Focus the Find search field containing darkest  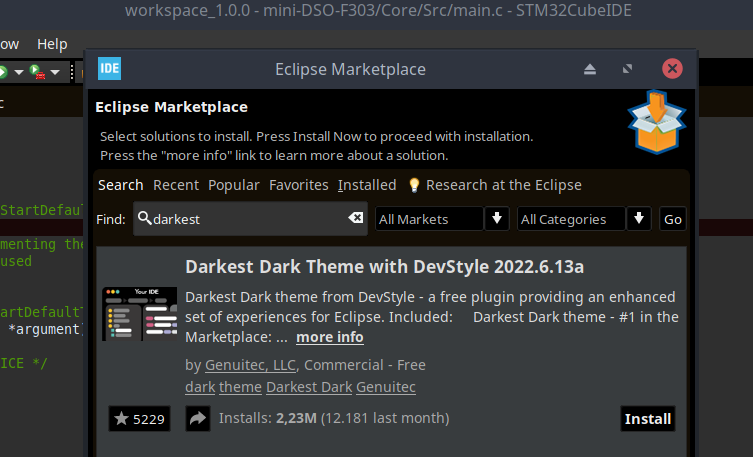250,219
